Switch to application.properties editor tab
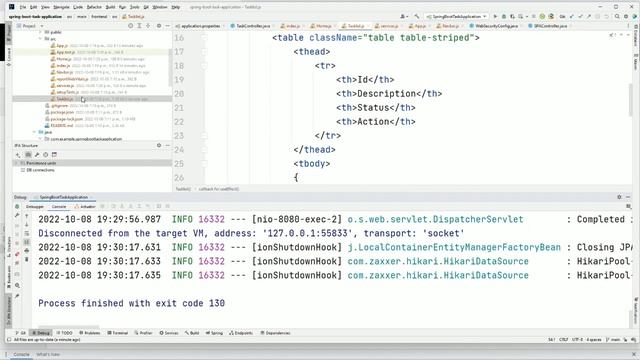 tap(200, 26)
